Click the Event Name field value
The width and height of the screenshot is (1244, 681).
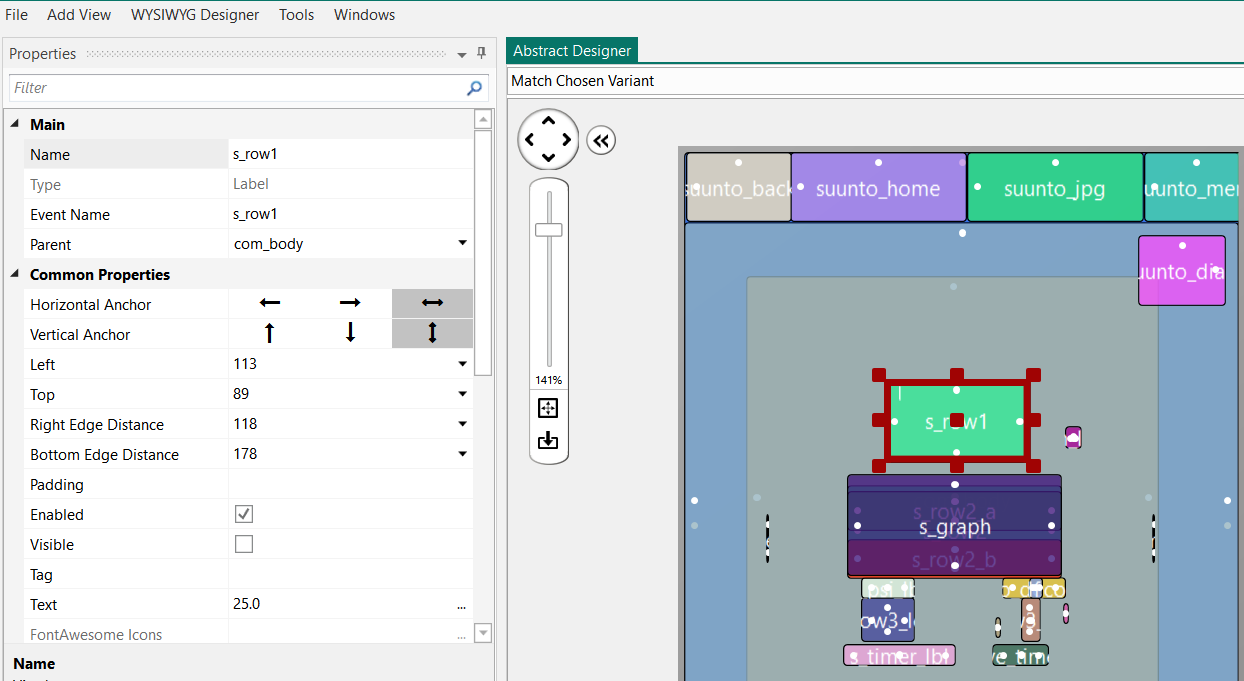[350, 214]
